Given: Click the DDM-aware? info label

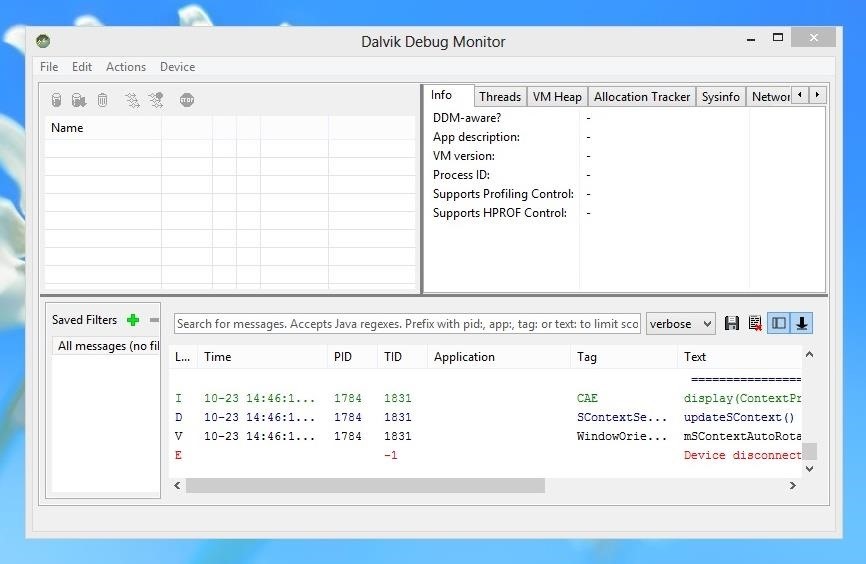Looking at the screenshot, I should 467,118.
